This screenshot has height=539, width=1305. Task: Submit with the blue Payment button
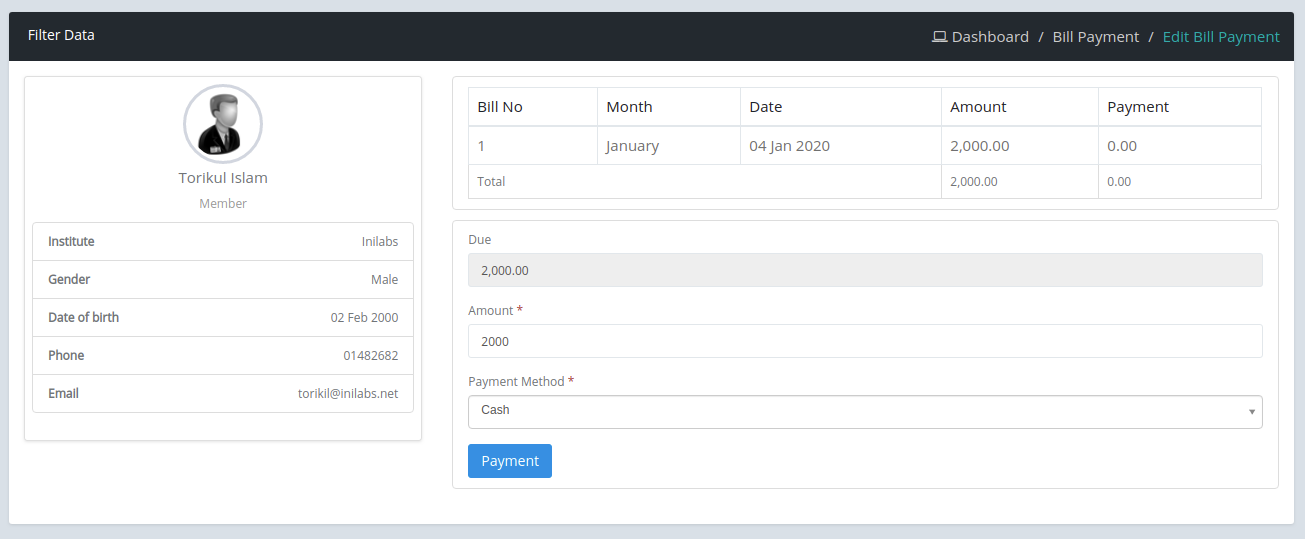(x=510, y=461)
